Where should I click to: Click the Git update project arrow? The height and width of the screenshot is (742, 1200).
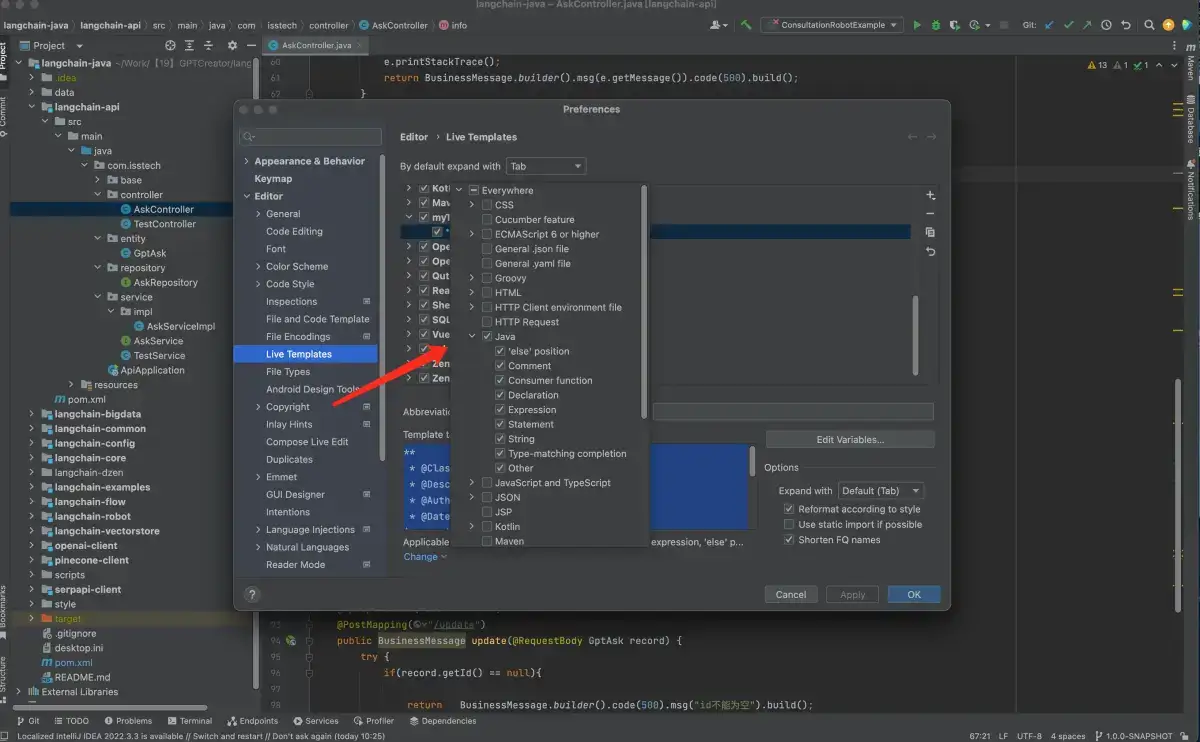coord(1049,25)
